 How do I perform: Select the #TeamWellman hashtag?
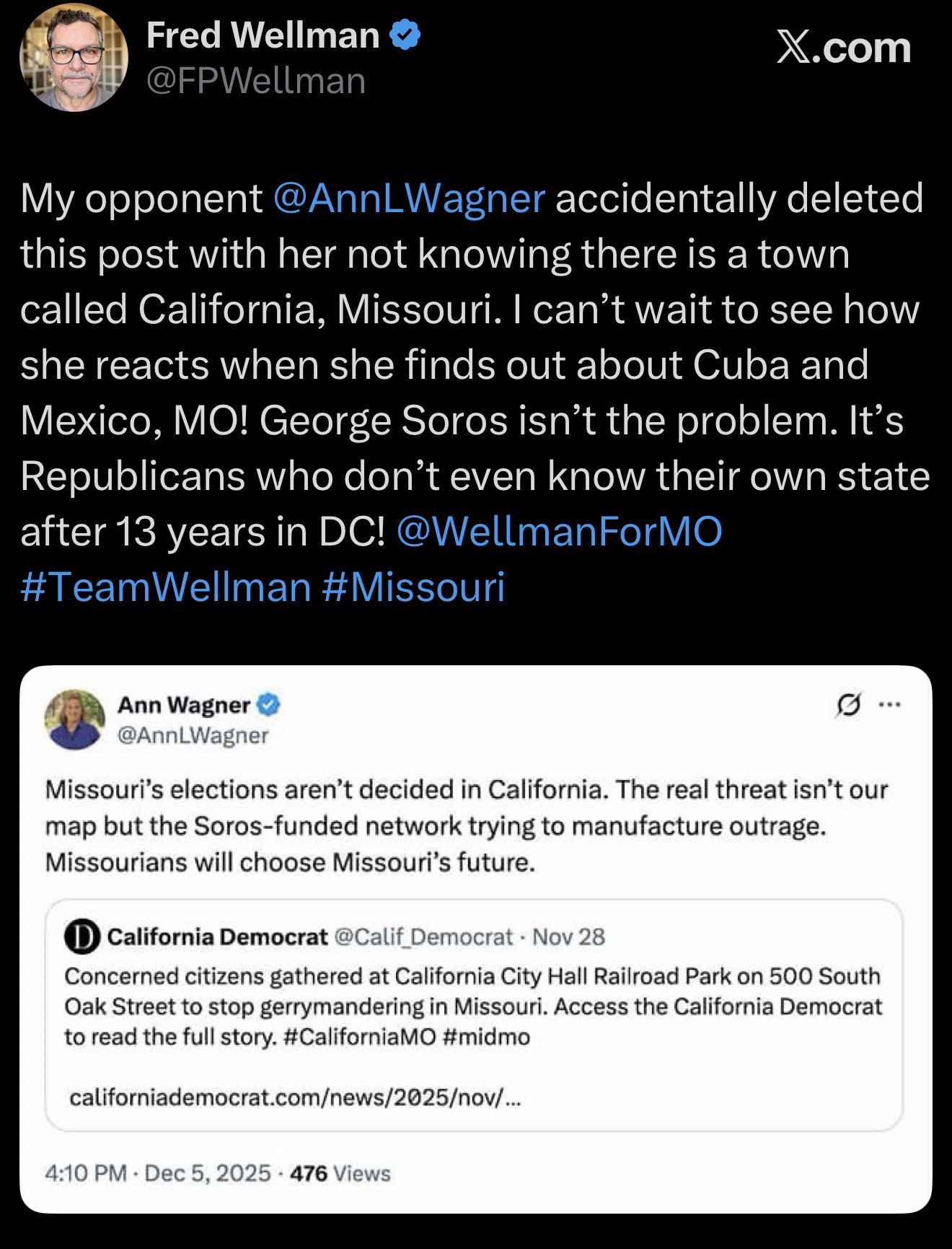pos(166,586)
